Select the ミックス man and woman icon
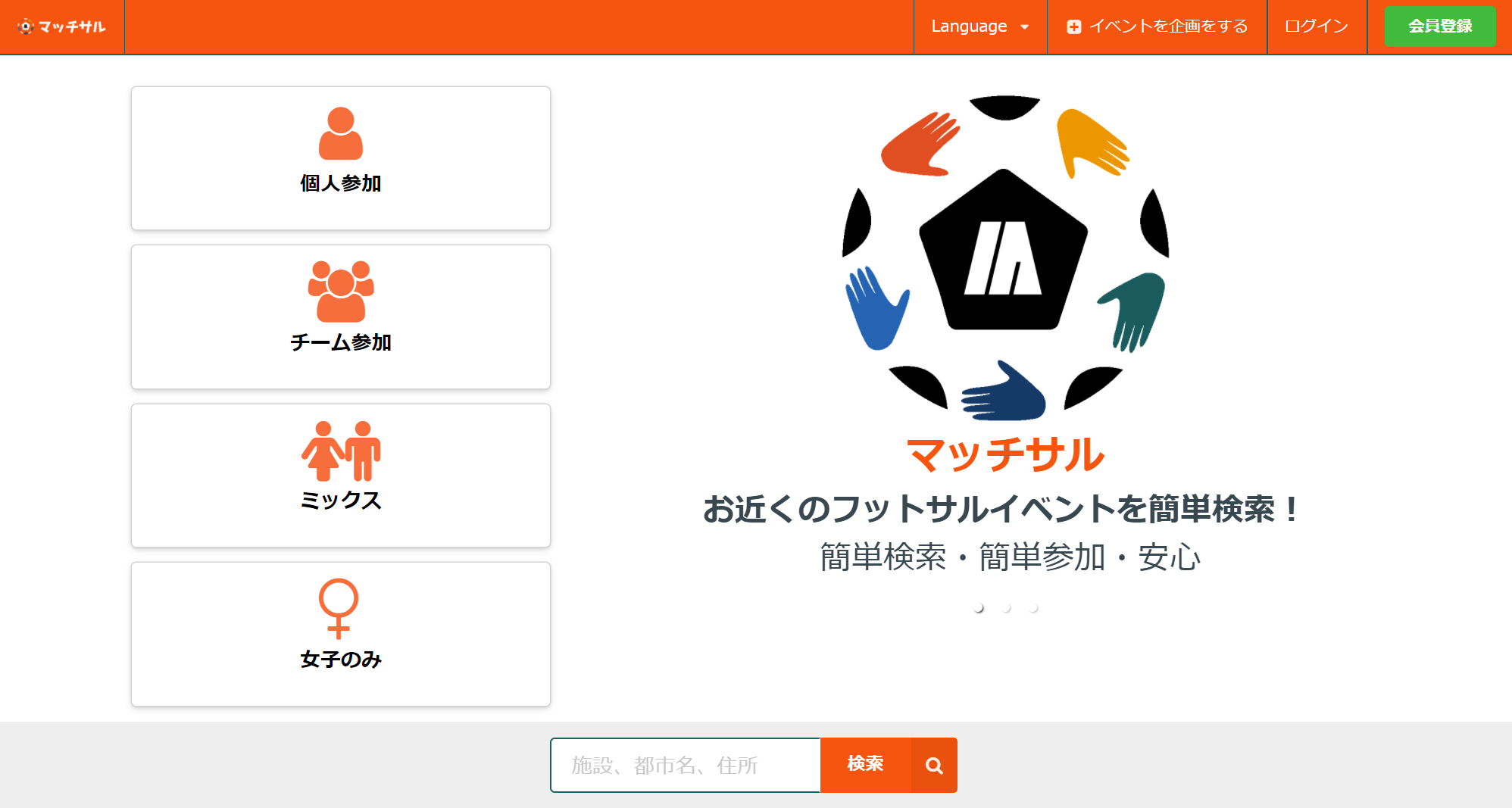Viewport: 1512px width, 808px height. point(341,451)
